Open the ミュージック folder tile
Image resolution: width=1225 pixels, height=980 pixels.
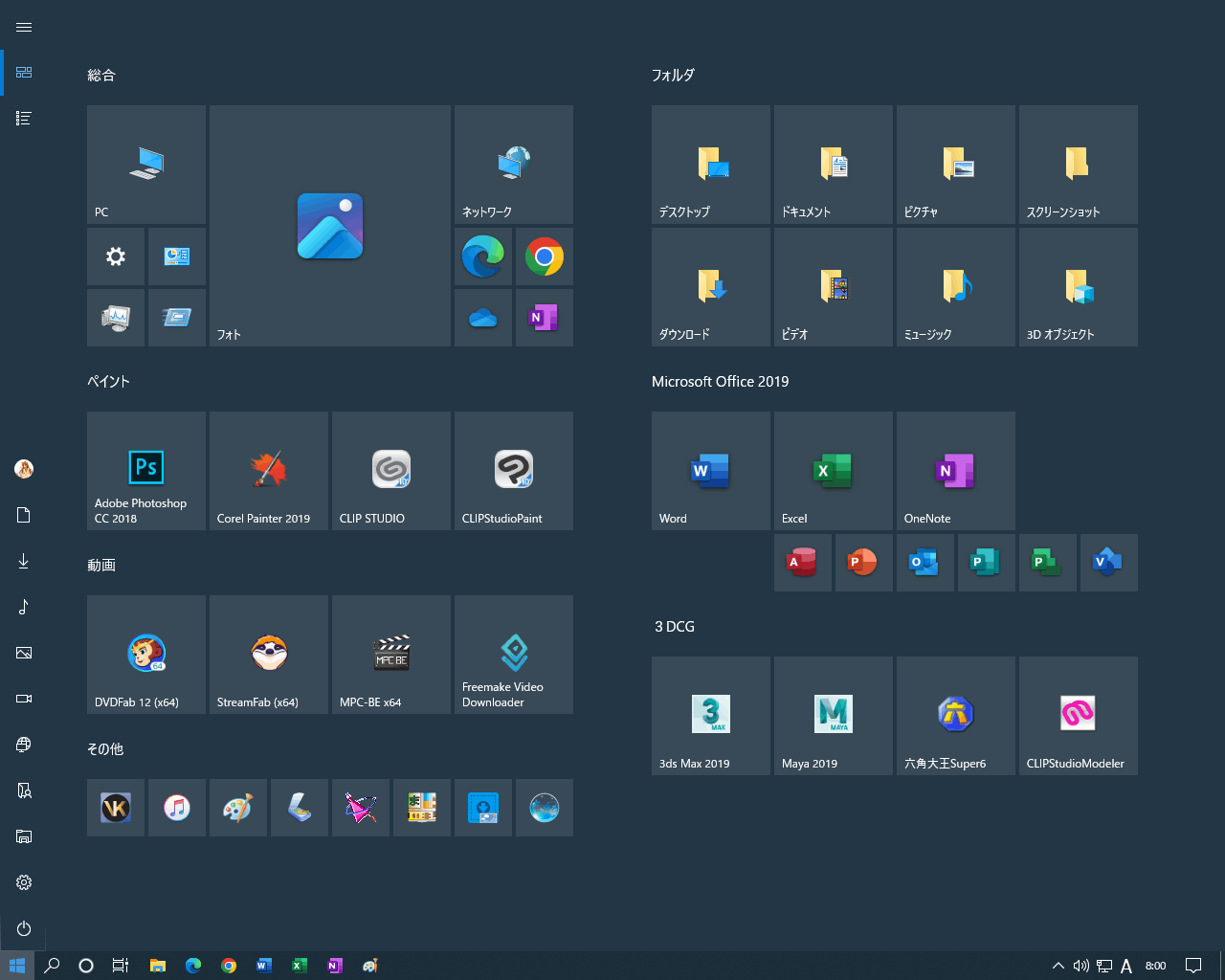[x=956, y=287]
